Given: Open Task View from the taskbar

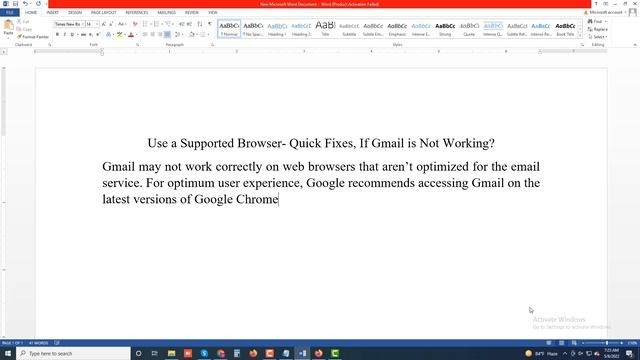Looking at the screenshot, I should (x=155, y=353).
